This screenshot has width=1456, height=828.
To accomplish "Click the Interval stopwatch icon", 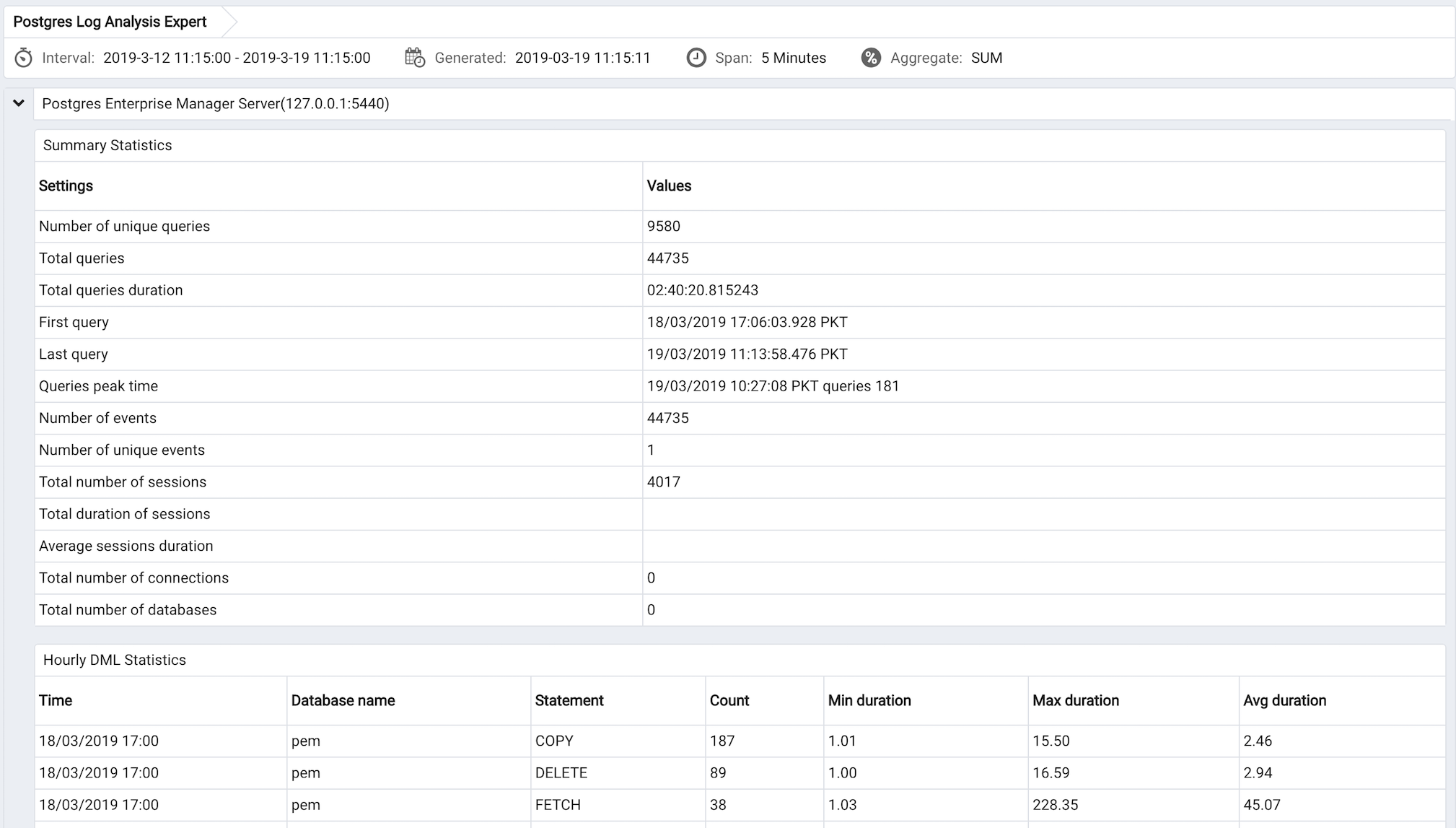I will click(x=23, y=58).
